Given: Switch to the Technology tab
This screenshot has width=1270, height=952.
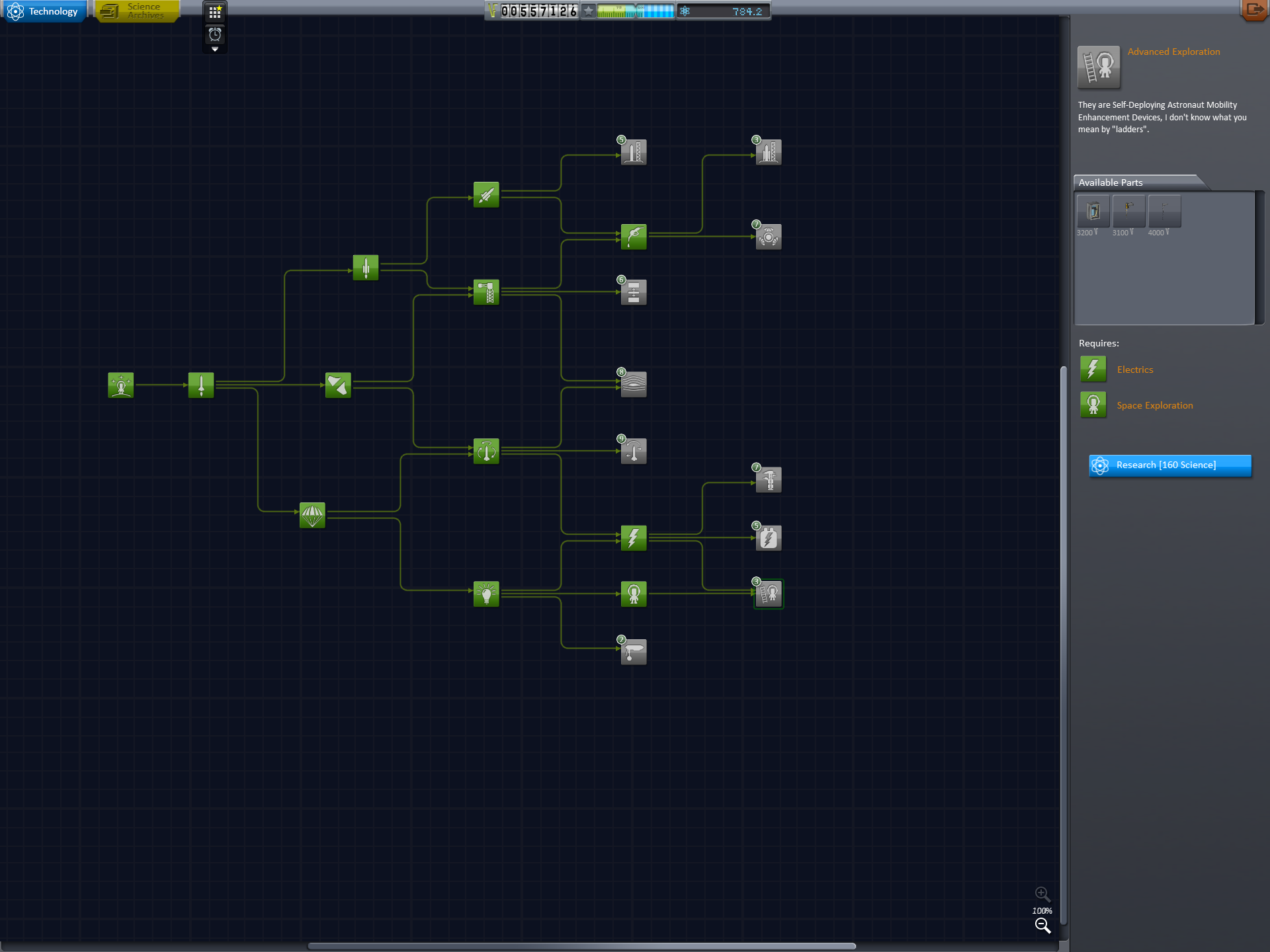Looking at the screenshot, I should pos(44,11).
